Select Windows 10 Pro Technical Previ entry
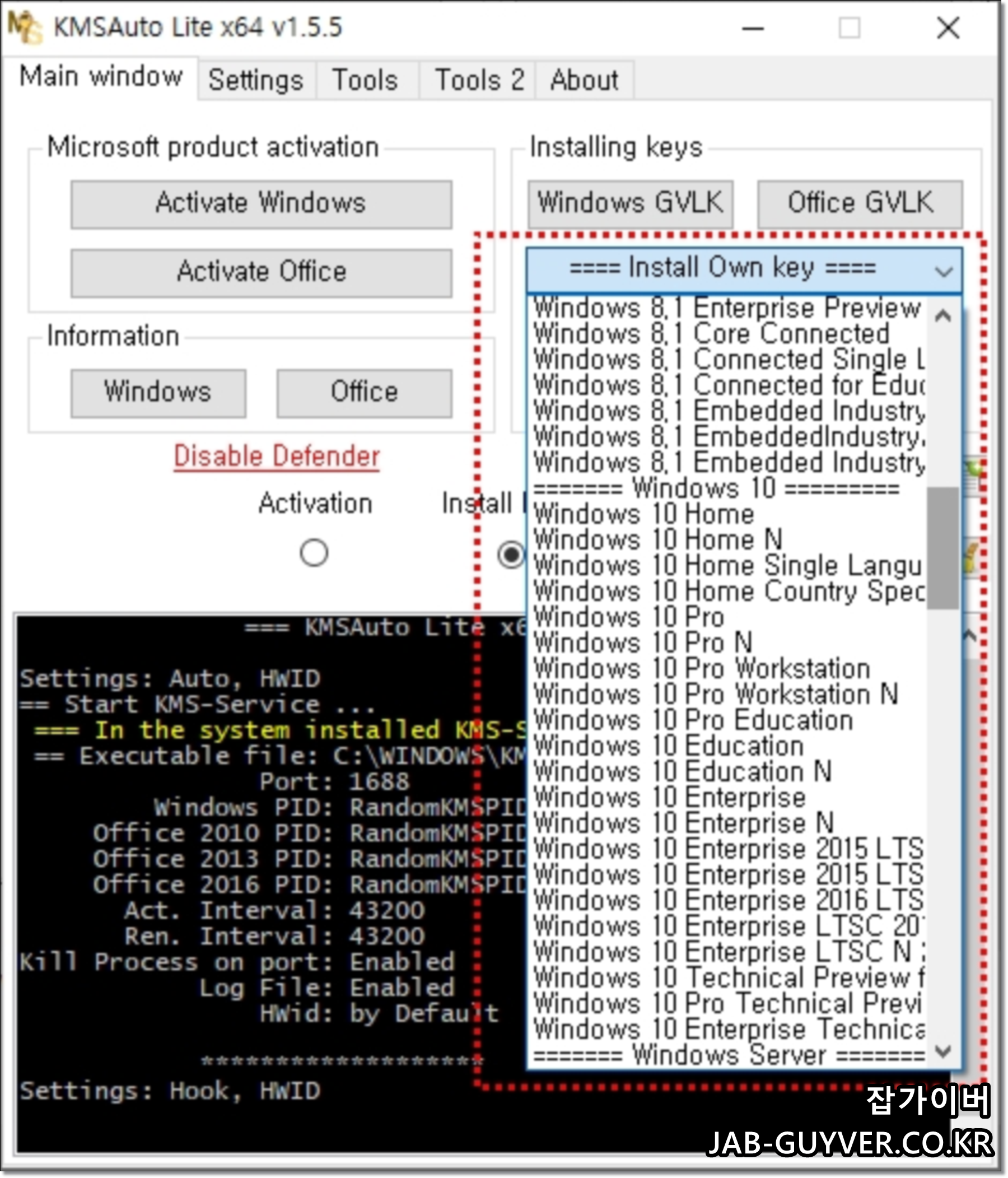1008x1178 pixels. (x=727, y=1004)
